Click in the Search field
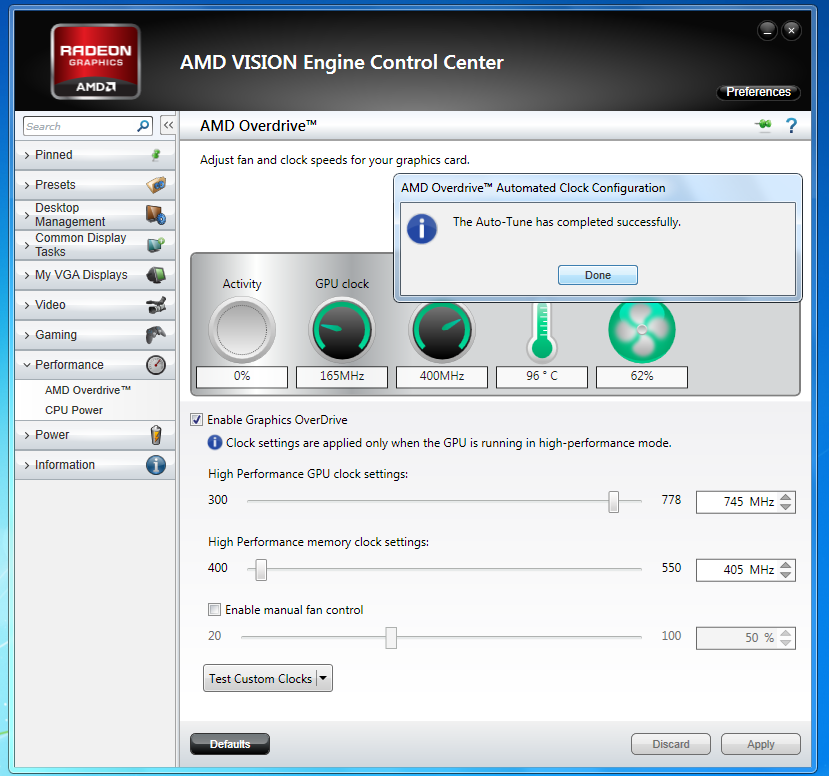This screenshot has height=776, width=829. [79, 126]
